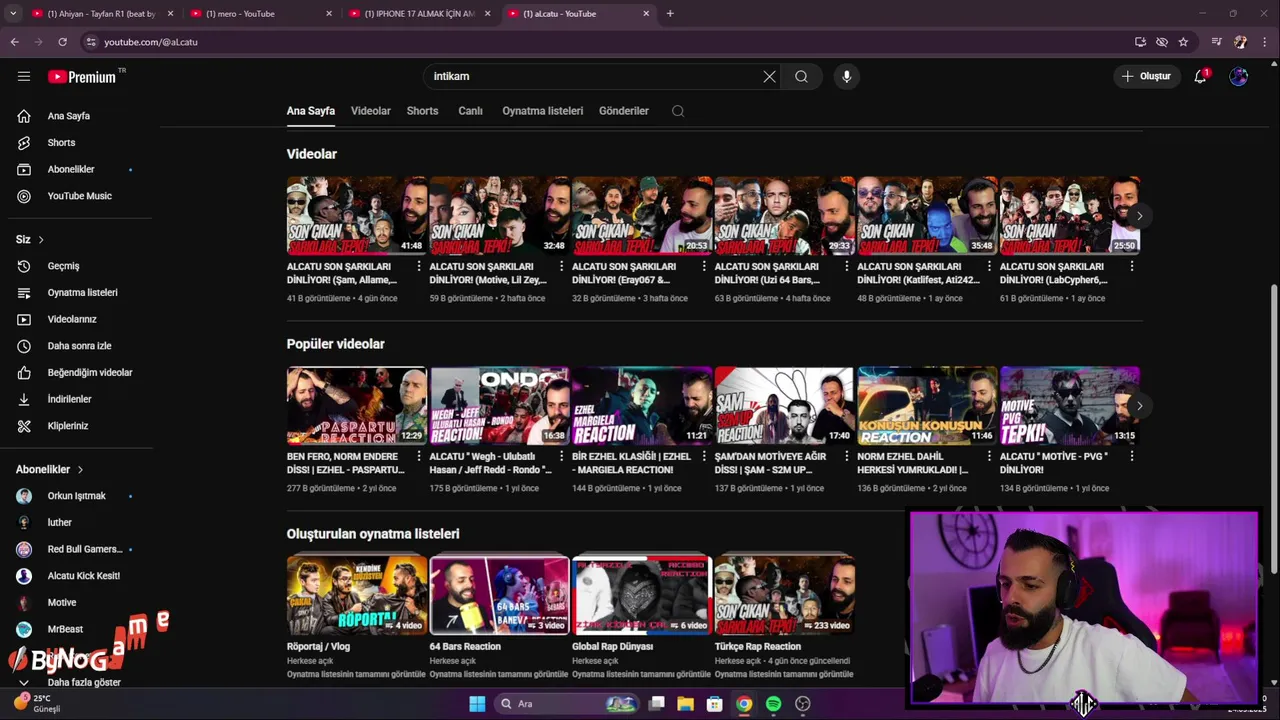Switch to Ahiyan - Tayfan R1 browser tab
This screenshot has height=720, width=1280.
coord(102,14)
